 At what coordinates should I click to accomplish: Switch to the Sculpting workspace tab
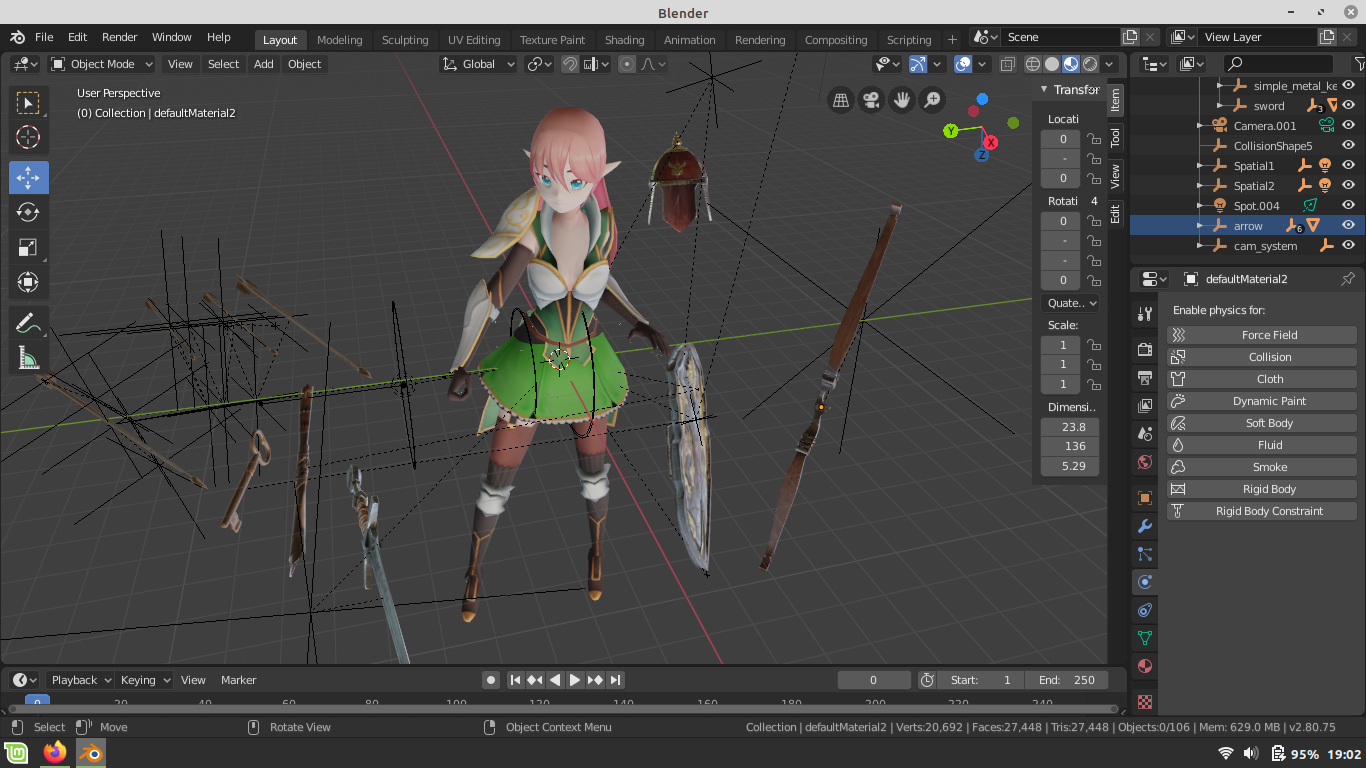[404, 40]
